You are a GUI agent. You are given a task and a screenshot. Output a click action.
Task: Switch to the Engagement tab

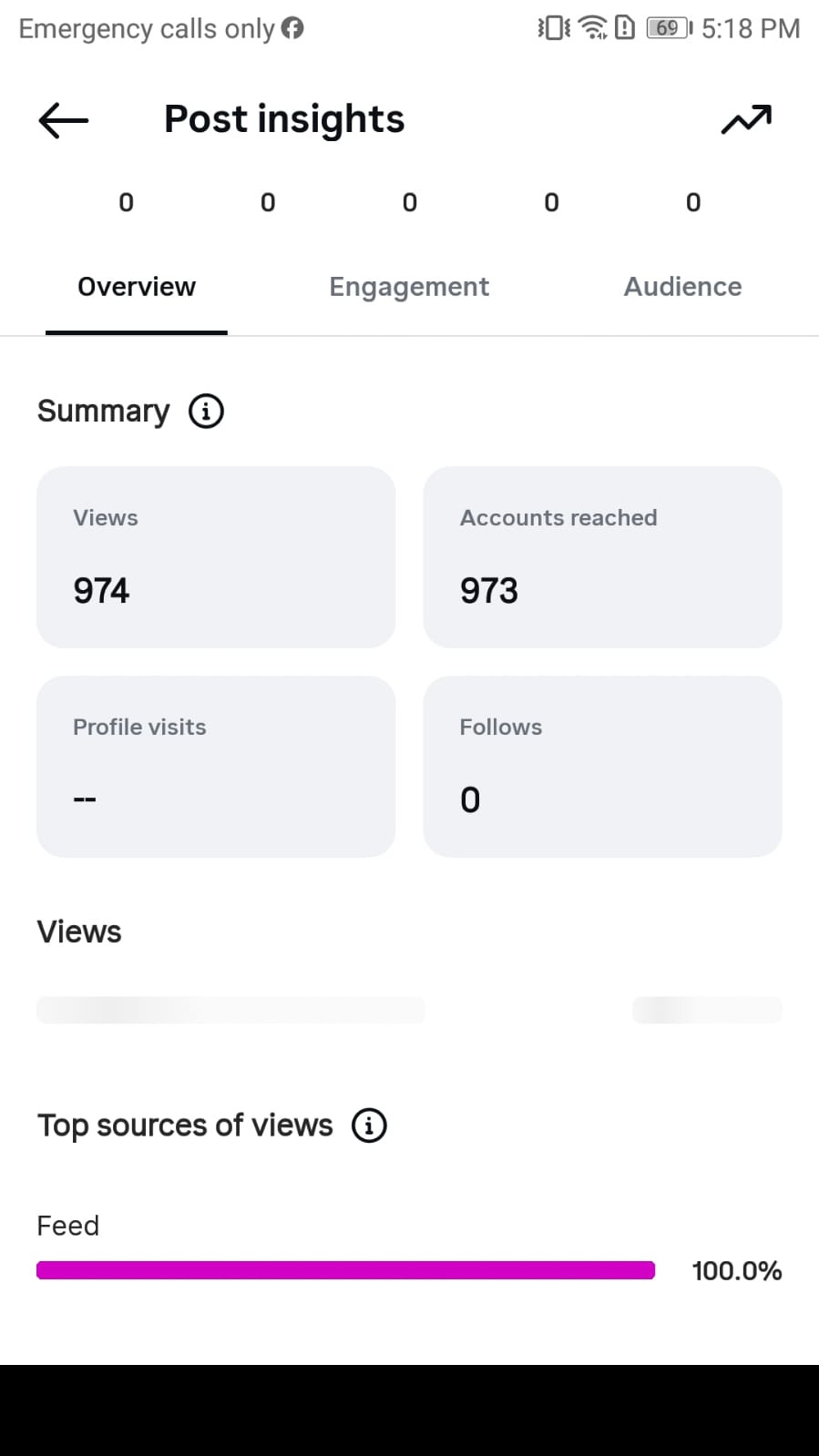(409, 287)
